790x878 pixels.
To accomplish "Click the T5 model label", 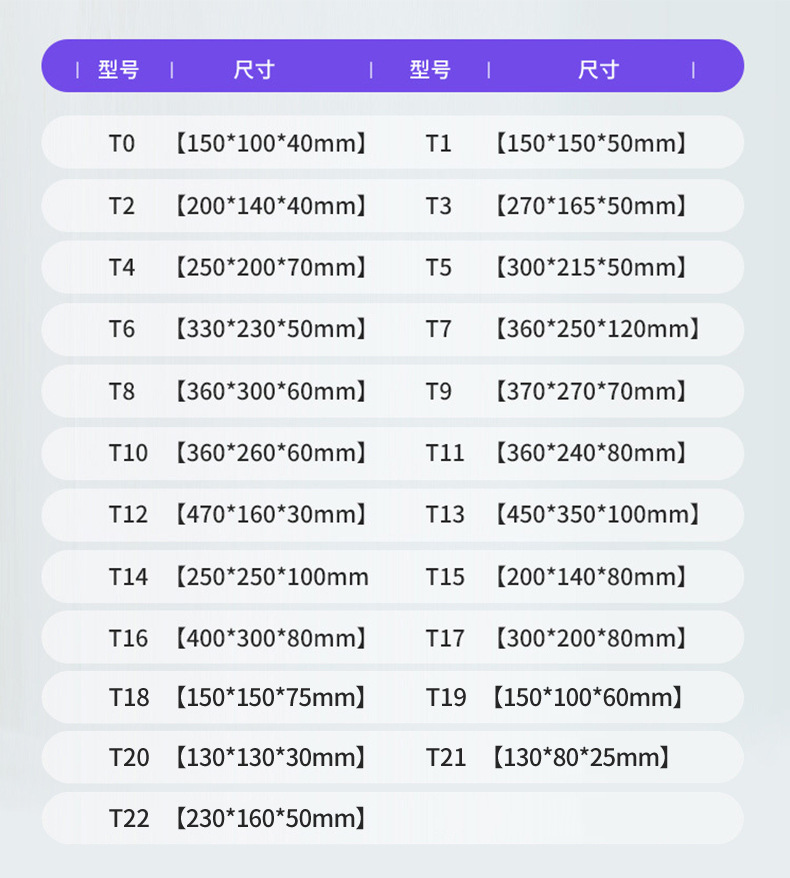I will tap(438, 268).
